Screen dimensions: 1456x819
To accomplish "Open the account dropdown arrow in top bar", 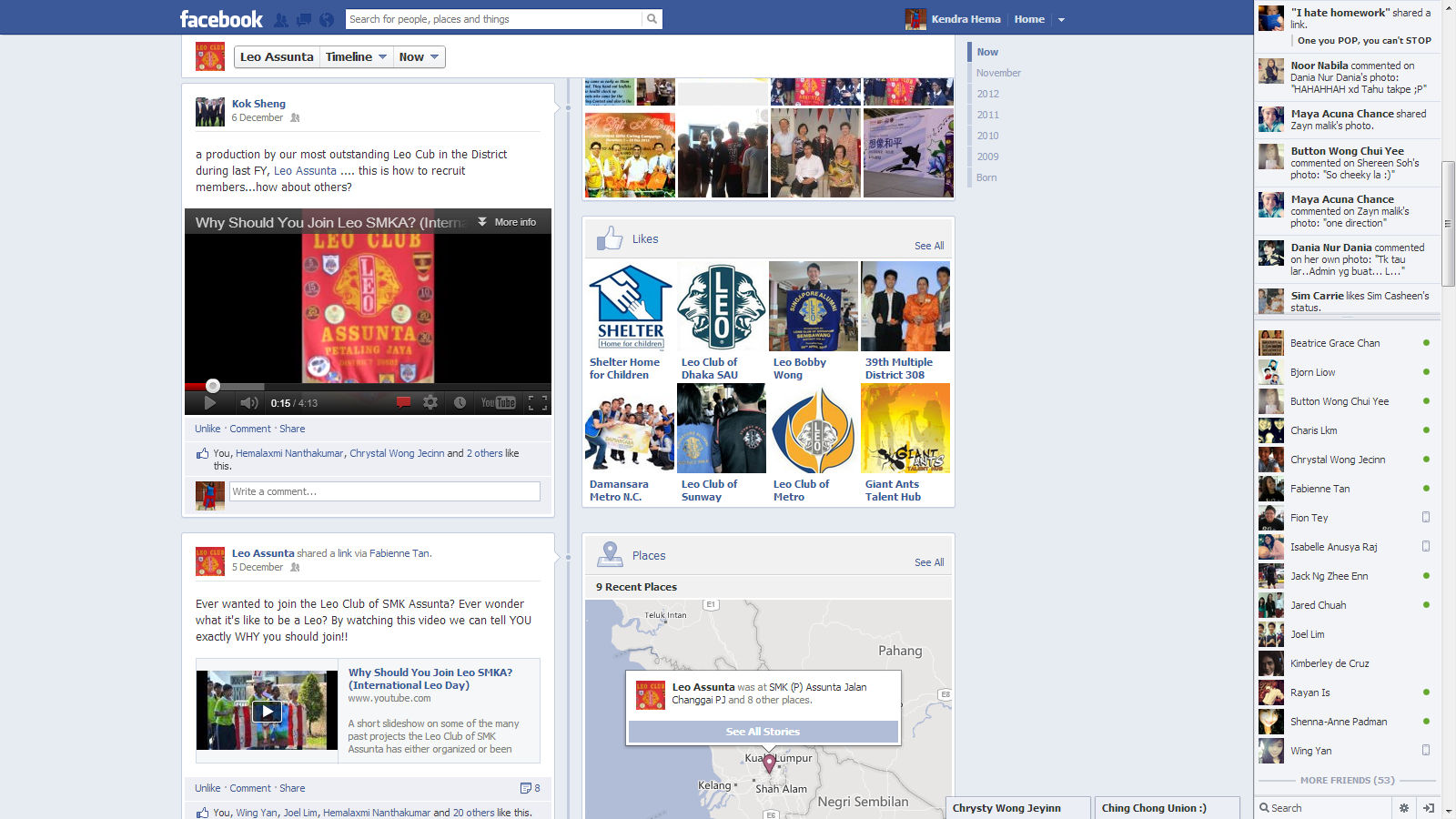I will point(1061,19).
